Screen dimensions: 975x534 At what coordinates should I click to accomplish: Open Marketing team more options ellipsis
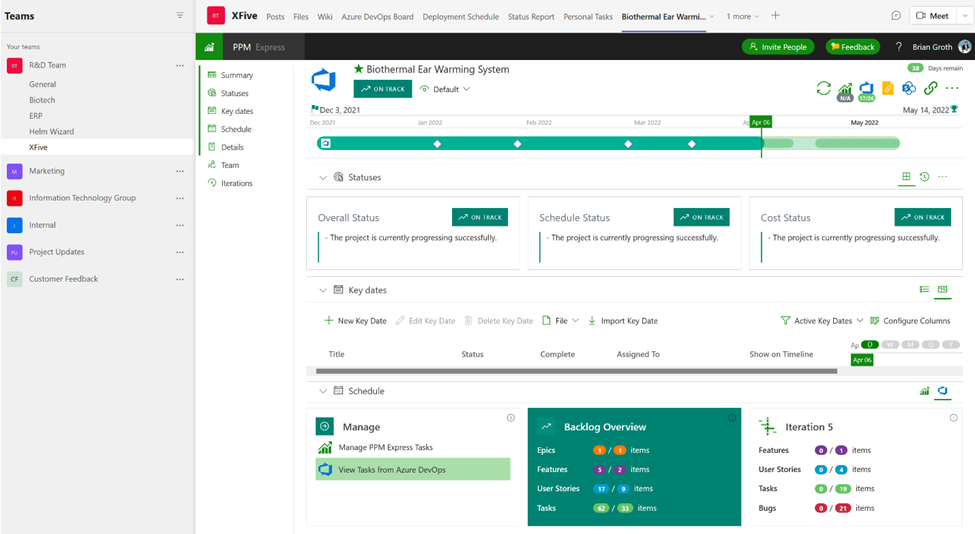180,171
